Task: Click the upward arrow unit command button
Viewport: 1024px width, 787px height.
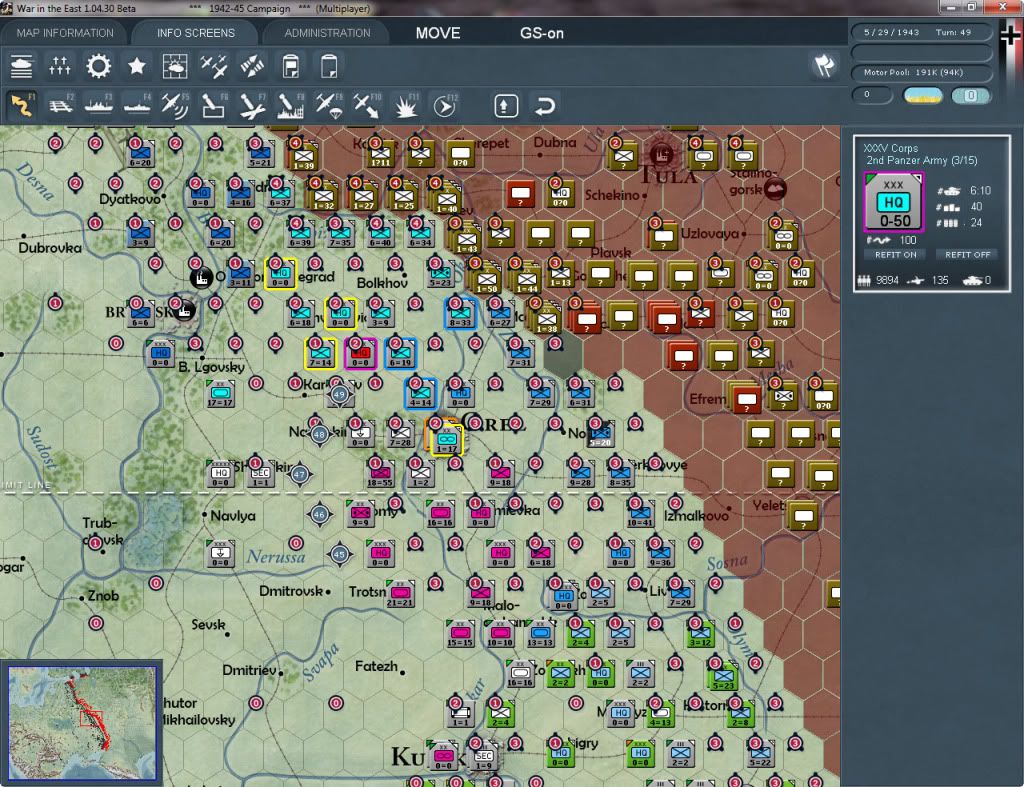Action: point(506,106)
